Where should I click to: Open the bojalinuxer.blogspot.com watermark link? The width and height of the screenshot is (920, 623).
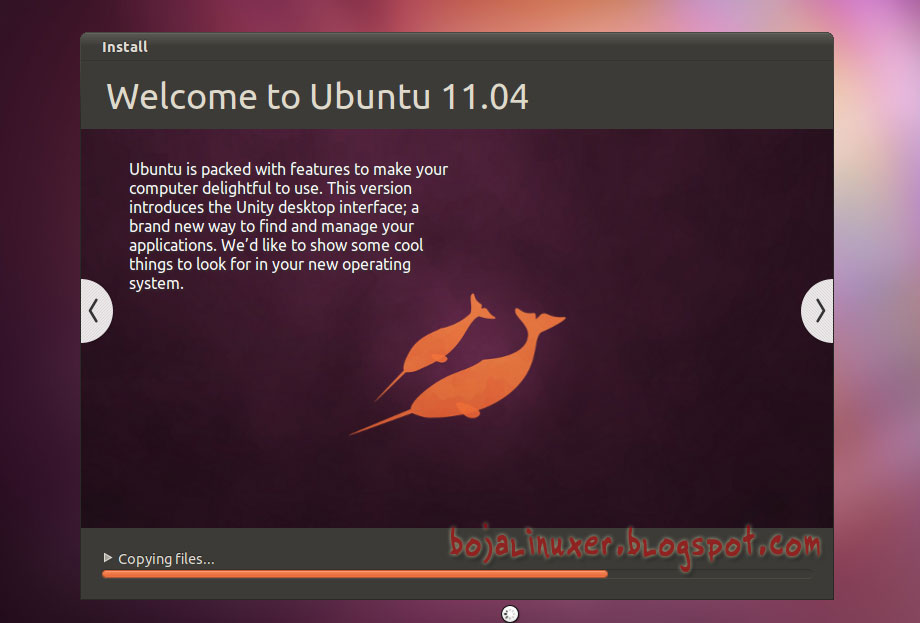click(x=635, y=546)
